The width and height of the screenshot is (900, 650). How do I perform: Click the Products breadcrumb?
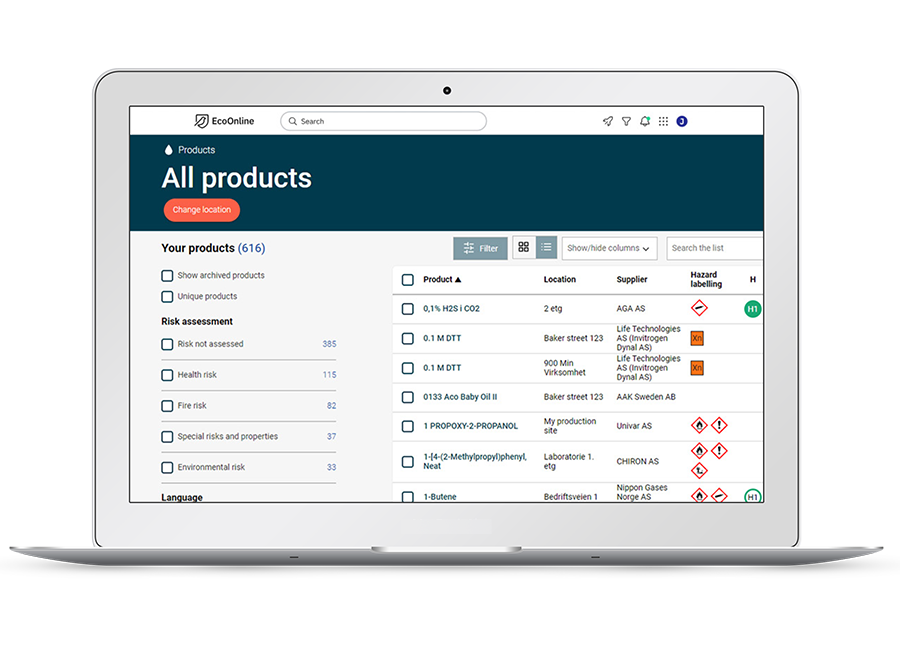pyautogui.click(x=196, y=150)
